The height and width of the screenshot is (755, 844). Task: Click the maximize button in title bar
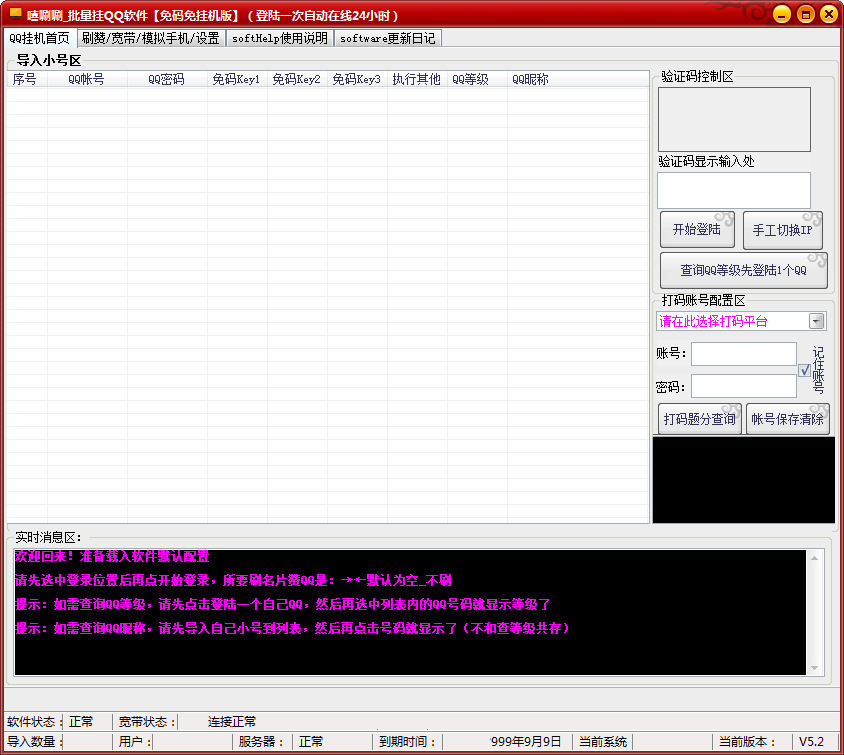806,14
